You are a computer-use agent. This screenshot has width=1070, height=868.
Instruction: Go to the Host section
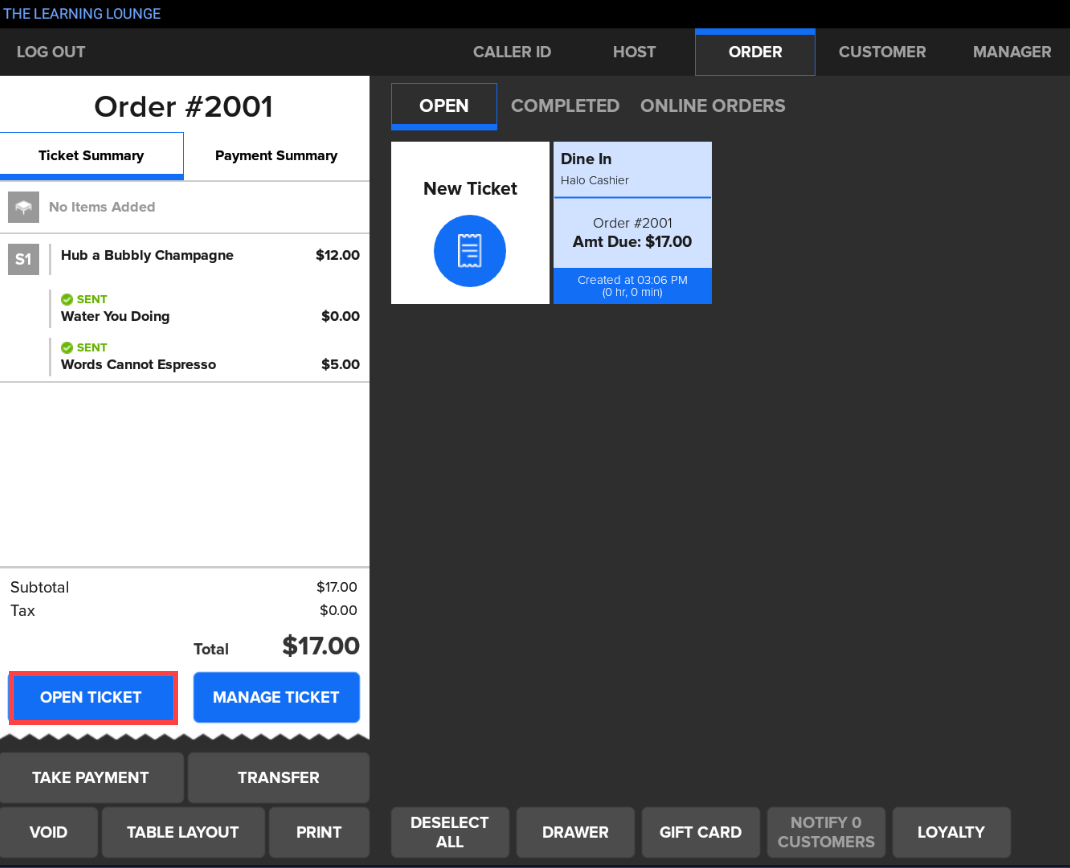tap(634, 52)
